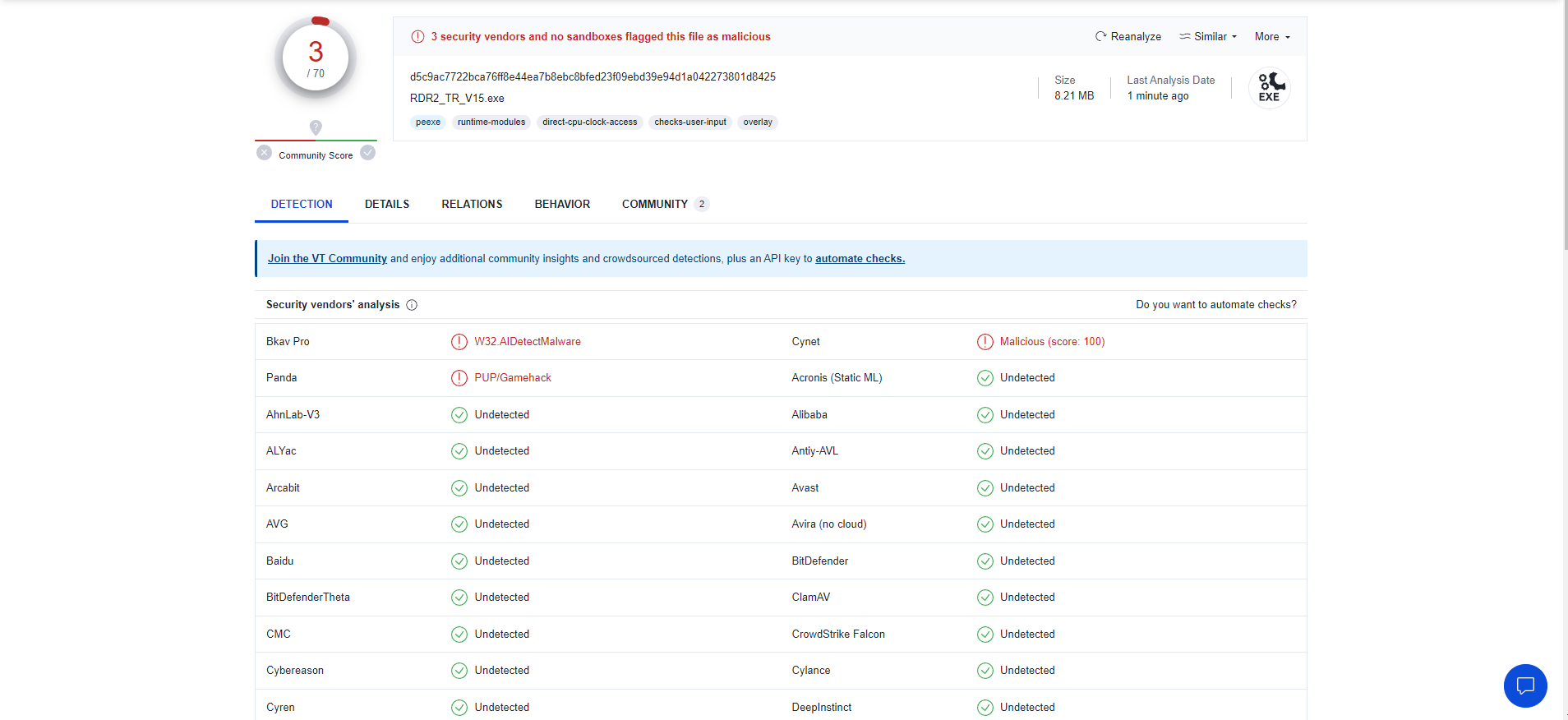Screen dimensions: 1568x720
Task: Click Bkav Pro malicious warning icon
Action: [459, 342]
